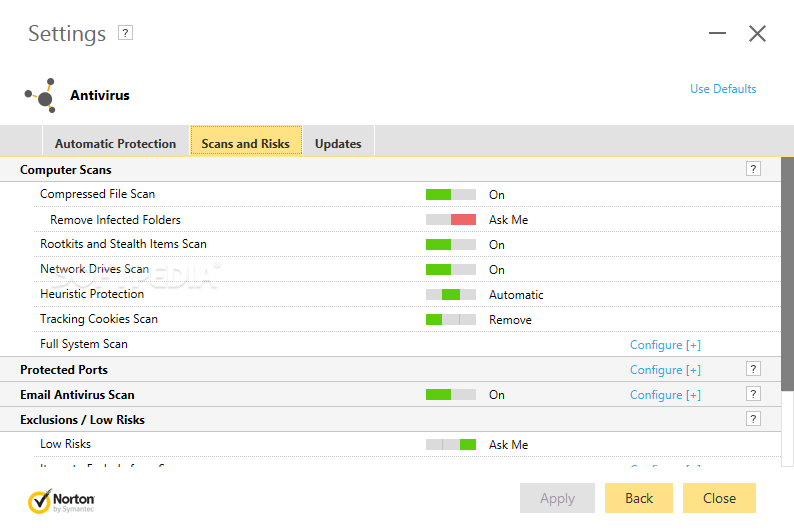Open Exclusions / Low Risks help icon
The height and width of the screenshot is (530, 794).
(x=753, y=419)
